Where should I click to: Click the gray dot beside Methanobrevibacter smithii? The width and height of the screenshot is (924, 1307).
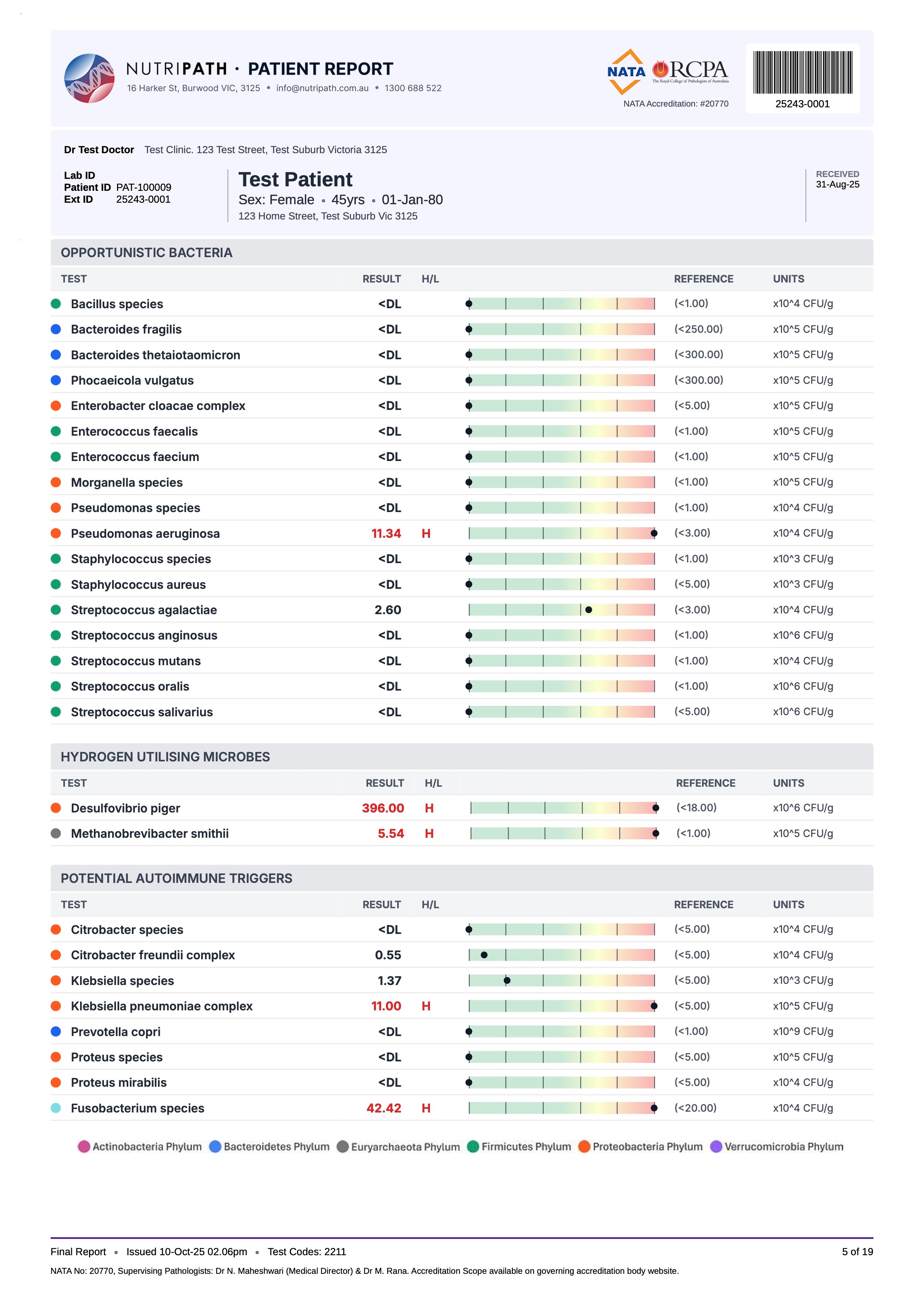pyautogui.click(x=56, y=833)
